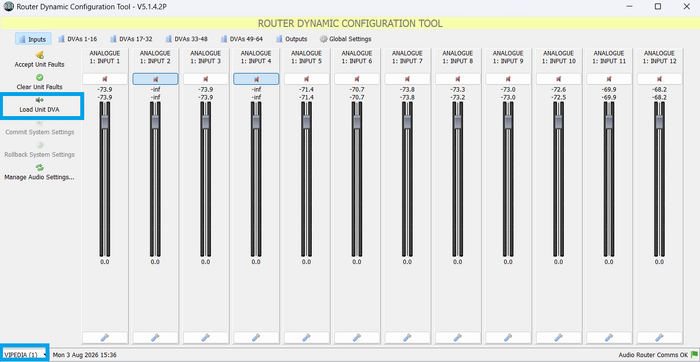Image resolution: width=700 pixels, height=362 pixels.
Task: Toggle mute on Analogue Input 2
Action: click(x=155, y=79)
